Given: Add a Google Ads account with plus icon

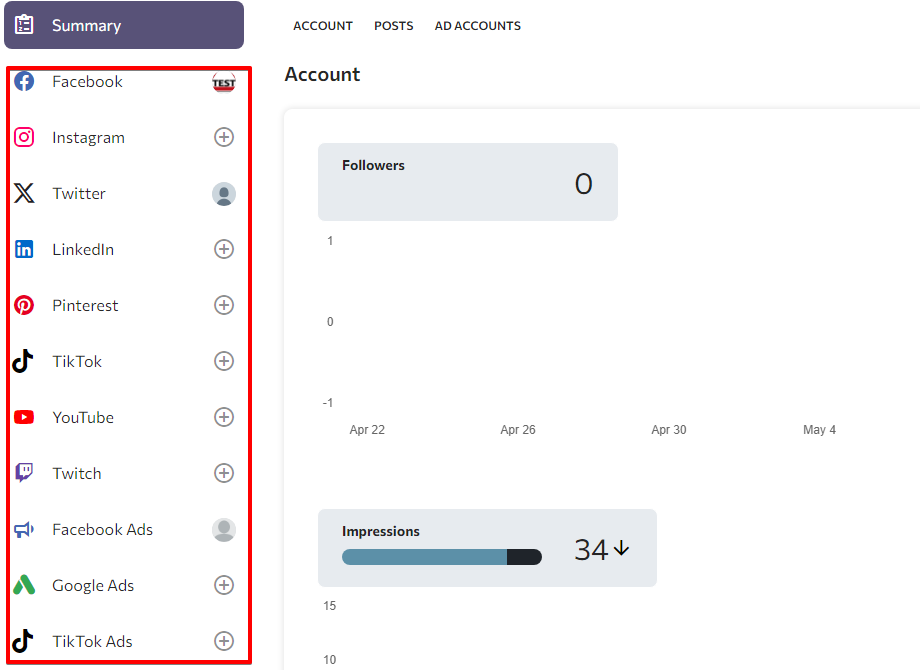Looking at the screenshot, I should [224, 585].
